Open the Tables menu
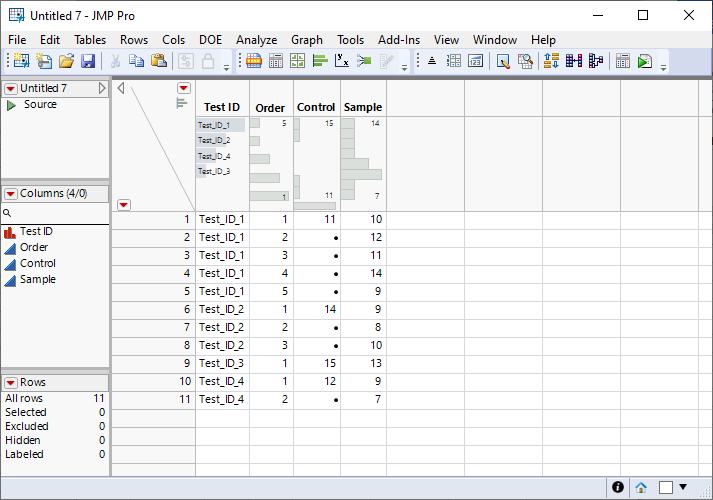713x500 pixels. point(90,40)
